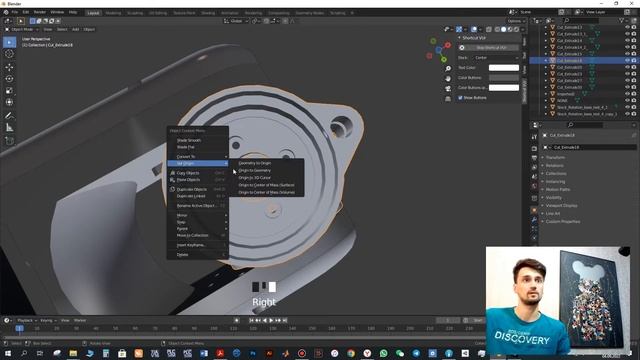
Task: Toggle the Show Buttons checkbox
Action: pyautogui.click(x=460, y=98)
